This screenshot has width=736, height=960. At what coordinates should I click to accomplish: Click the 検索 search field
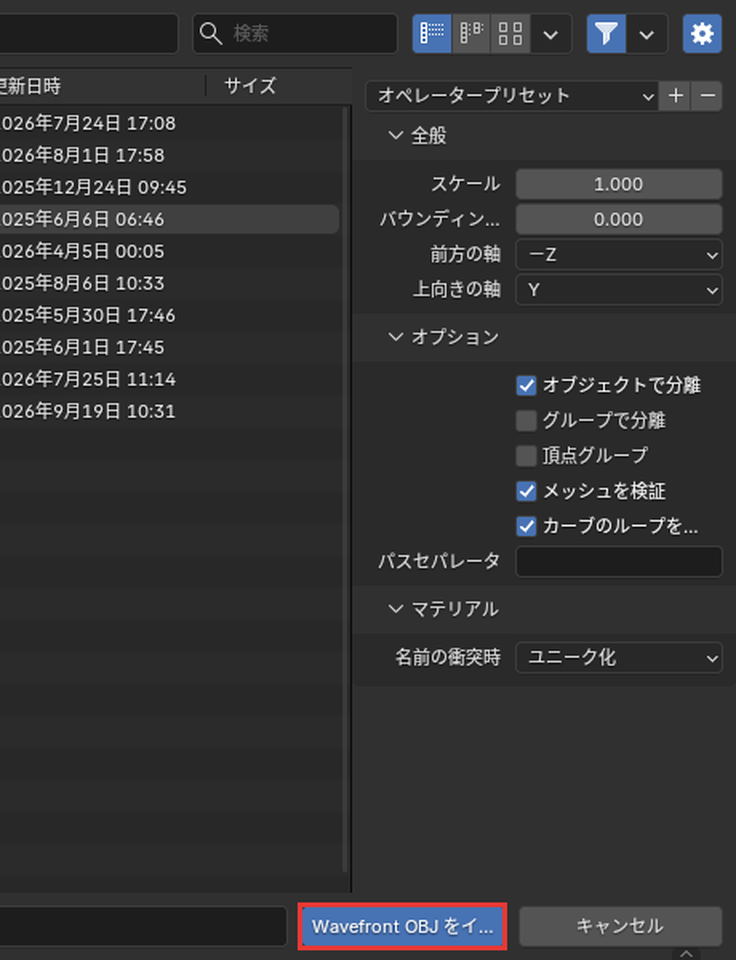(x=295, y=34)
